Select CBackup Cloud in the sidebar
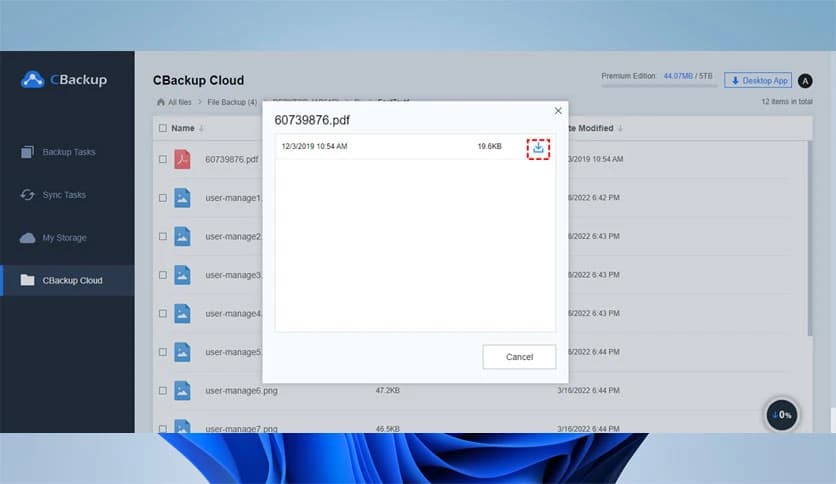This screenshot has width=836, height=484. click(x=68, y=280)
